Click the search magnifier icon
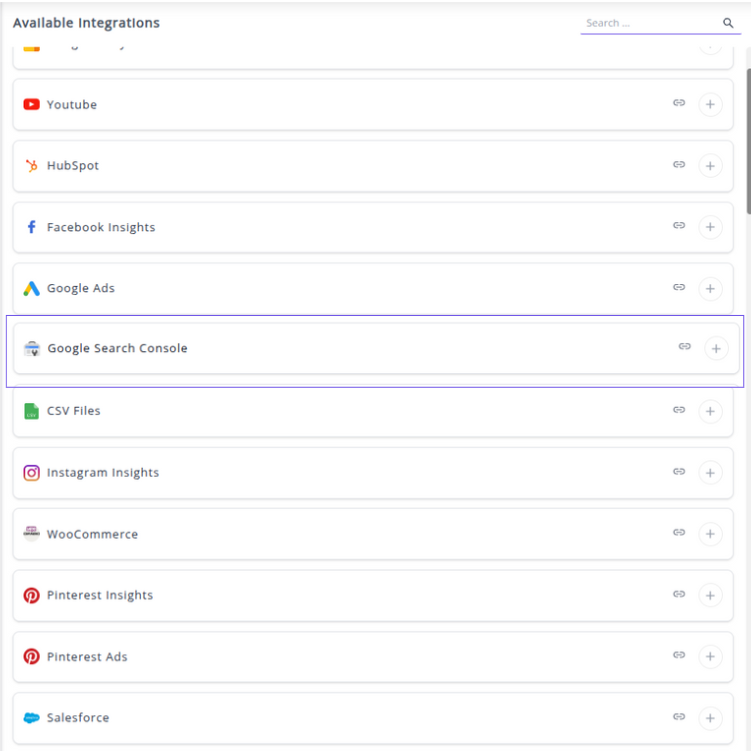751x751 pixels. point(728,23)
